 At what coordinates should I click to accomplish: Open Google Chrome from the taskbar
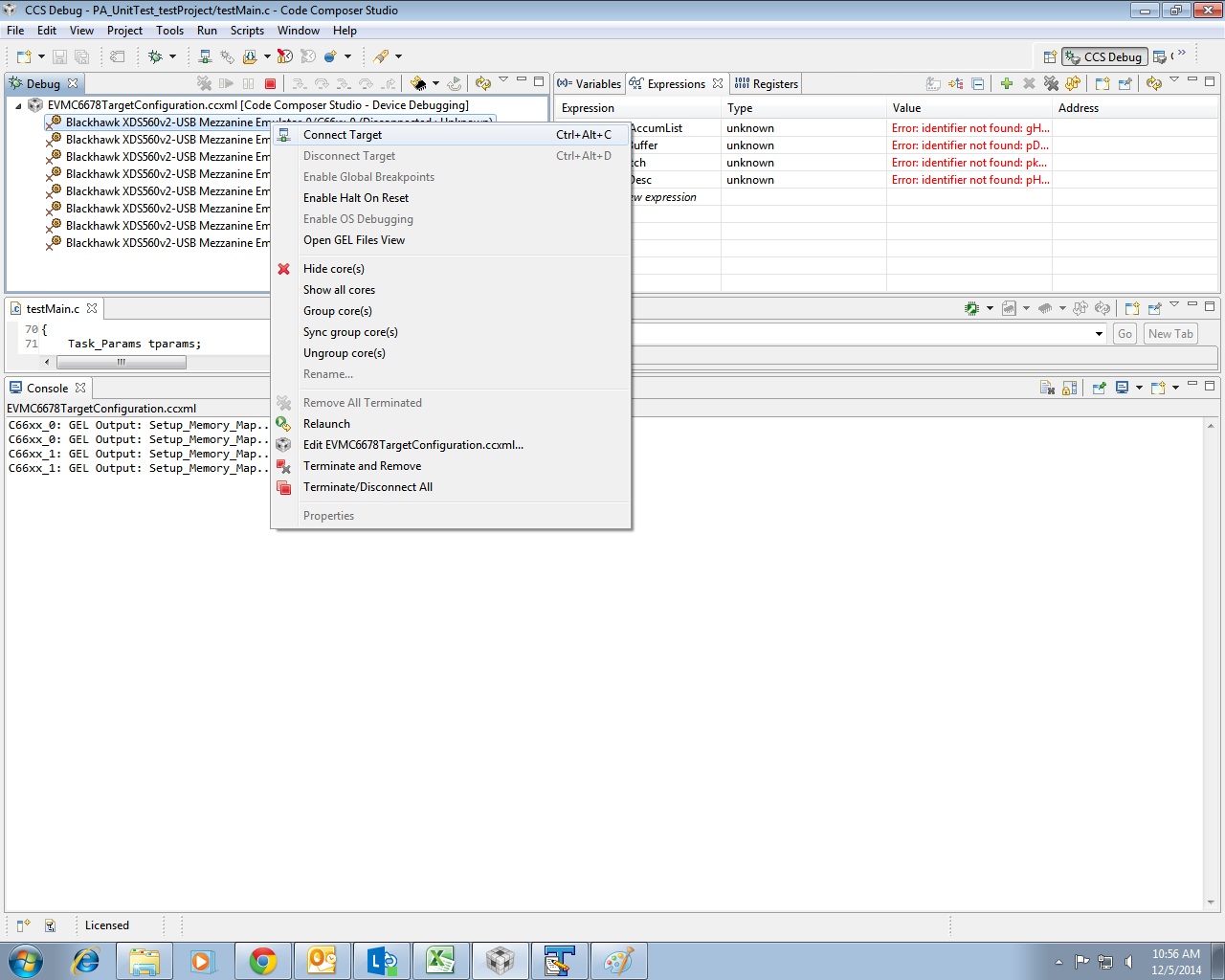[262, 961]
